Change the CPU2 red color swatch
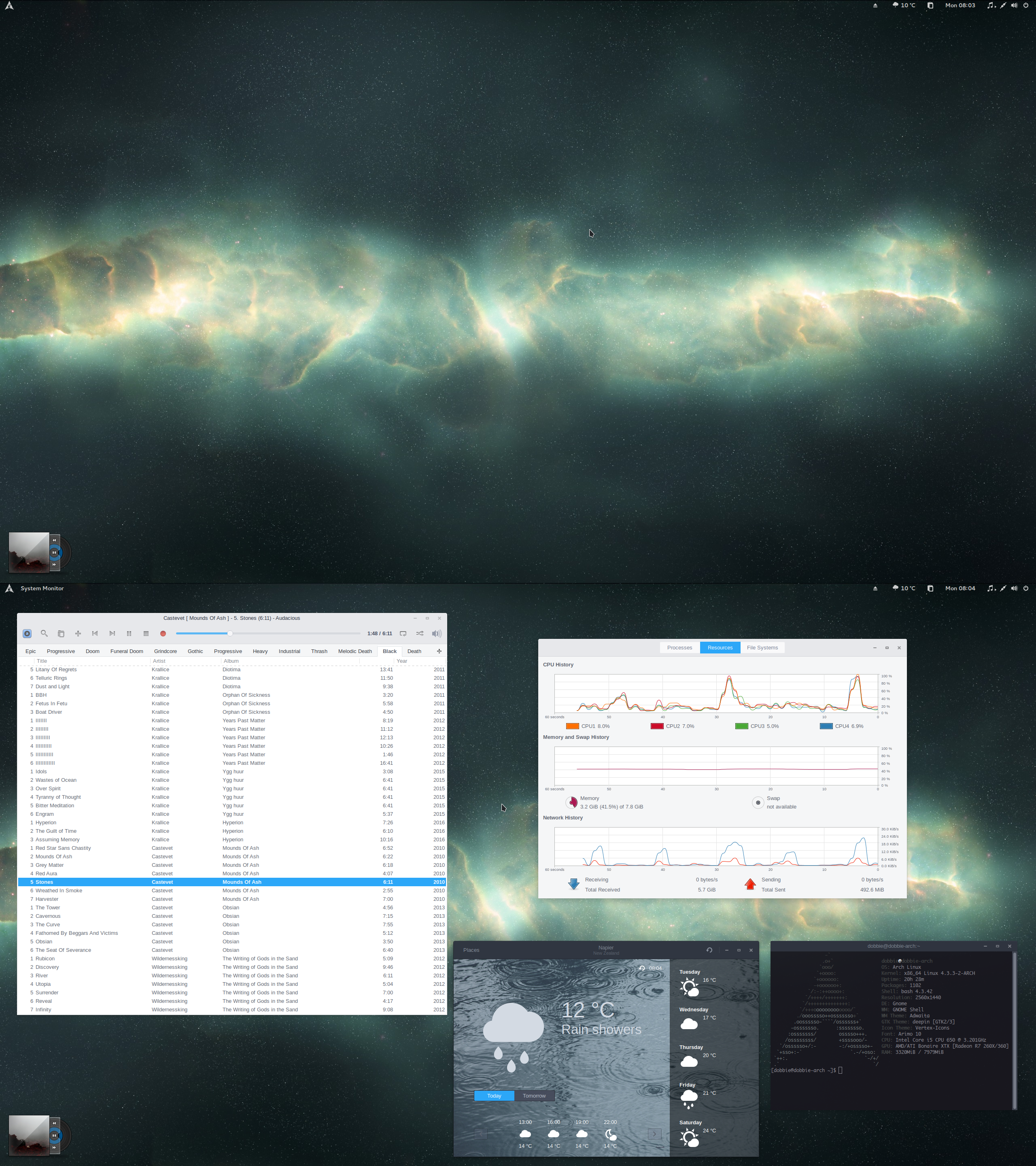 click(657, 726)
